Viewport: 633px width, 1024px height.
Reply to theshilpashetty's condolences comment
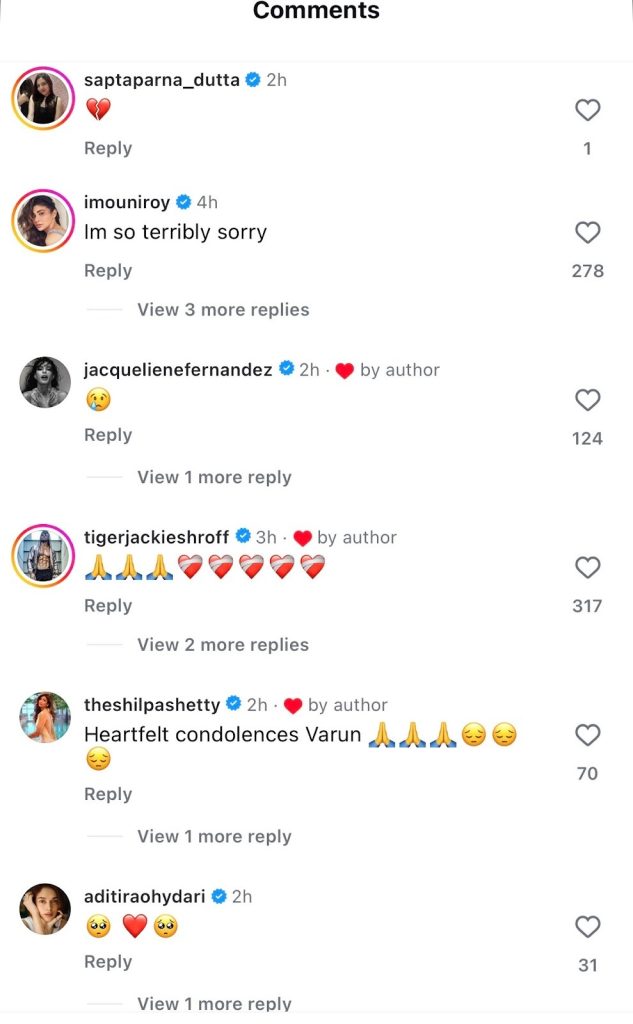coord(108,794)
